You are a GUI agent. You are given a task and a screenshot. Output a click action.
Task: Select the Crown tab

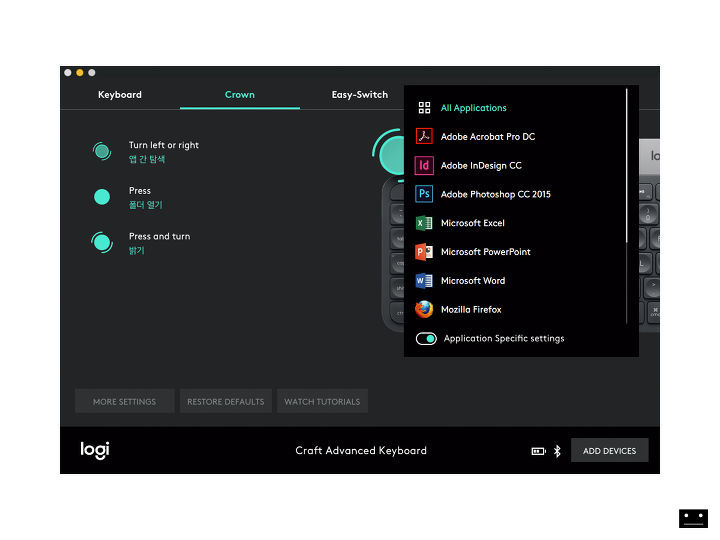(x=240, y=95)
